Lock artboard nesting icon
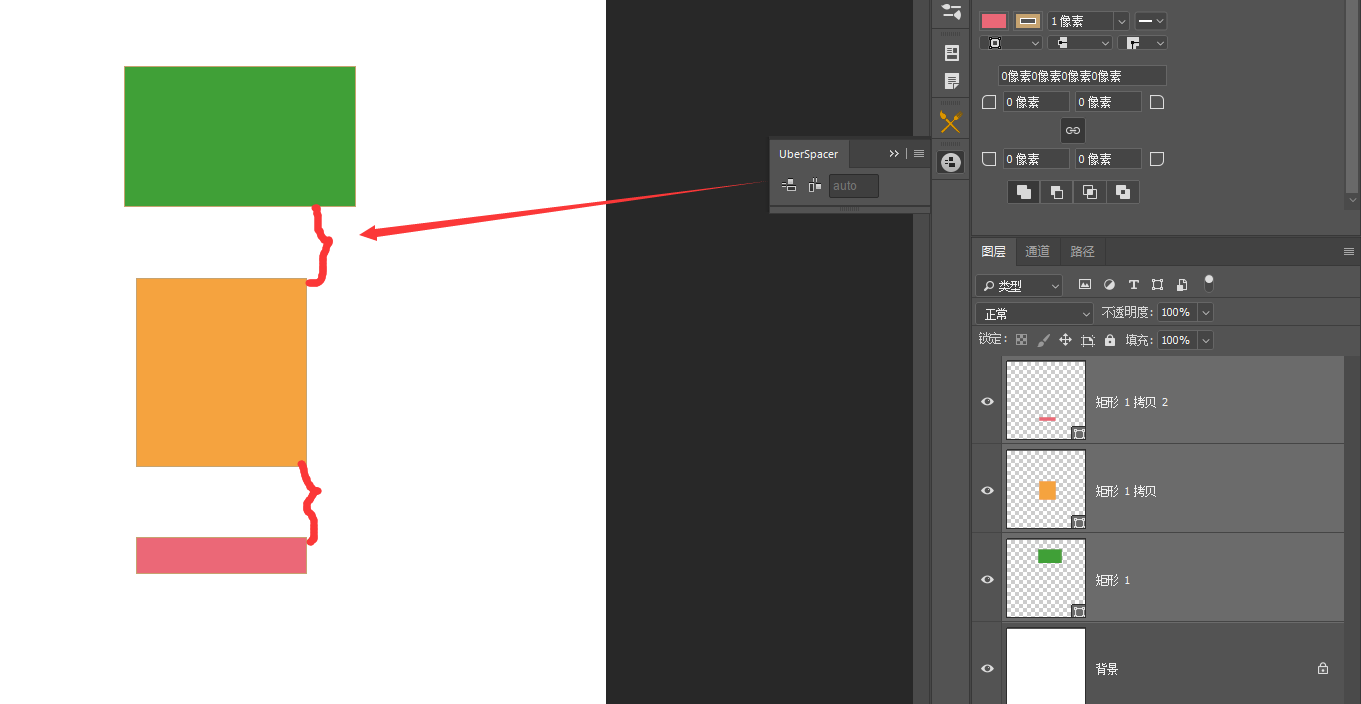 click(x=1088, y=340)
